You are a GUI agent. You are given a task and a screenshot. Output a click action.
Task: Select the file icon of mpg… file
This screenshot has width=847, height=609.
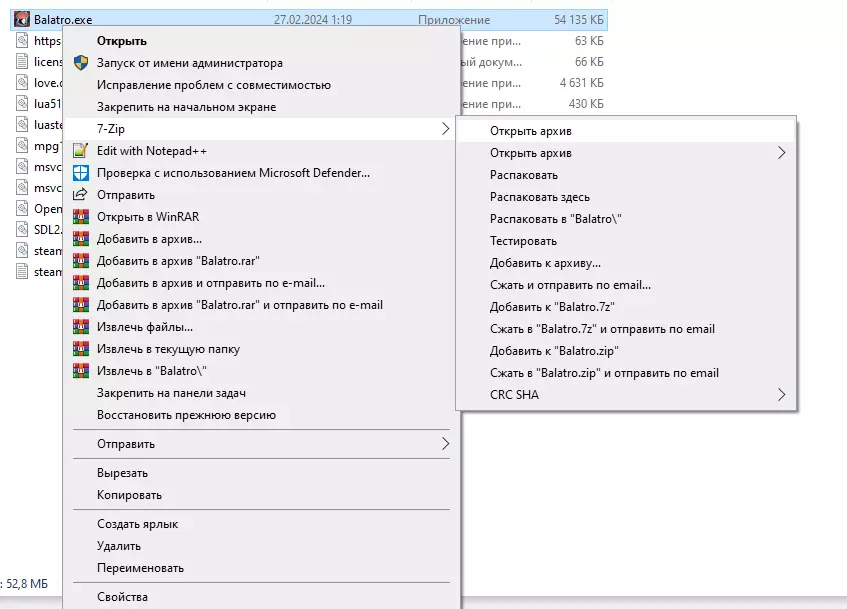tap(22, 146)
